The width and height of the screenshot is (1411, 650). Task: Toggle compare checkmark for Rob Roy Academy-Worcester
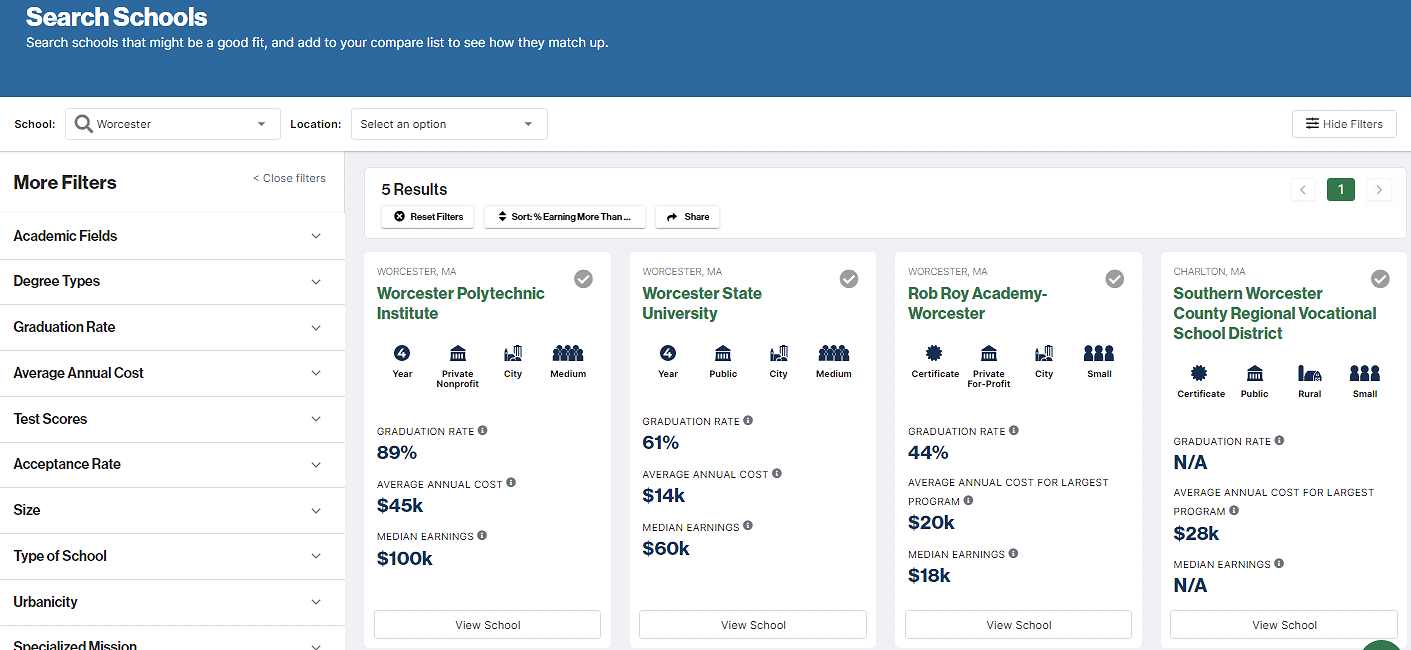pos(1114,279)
